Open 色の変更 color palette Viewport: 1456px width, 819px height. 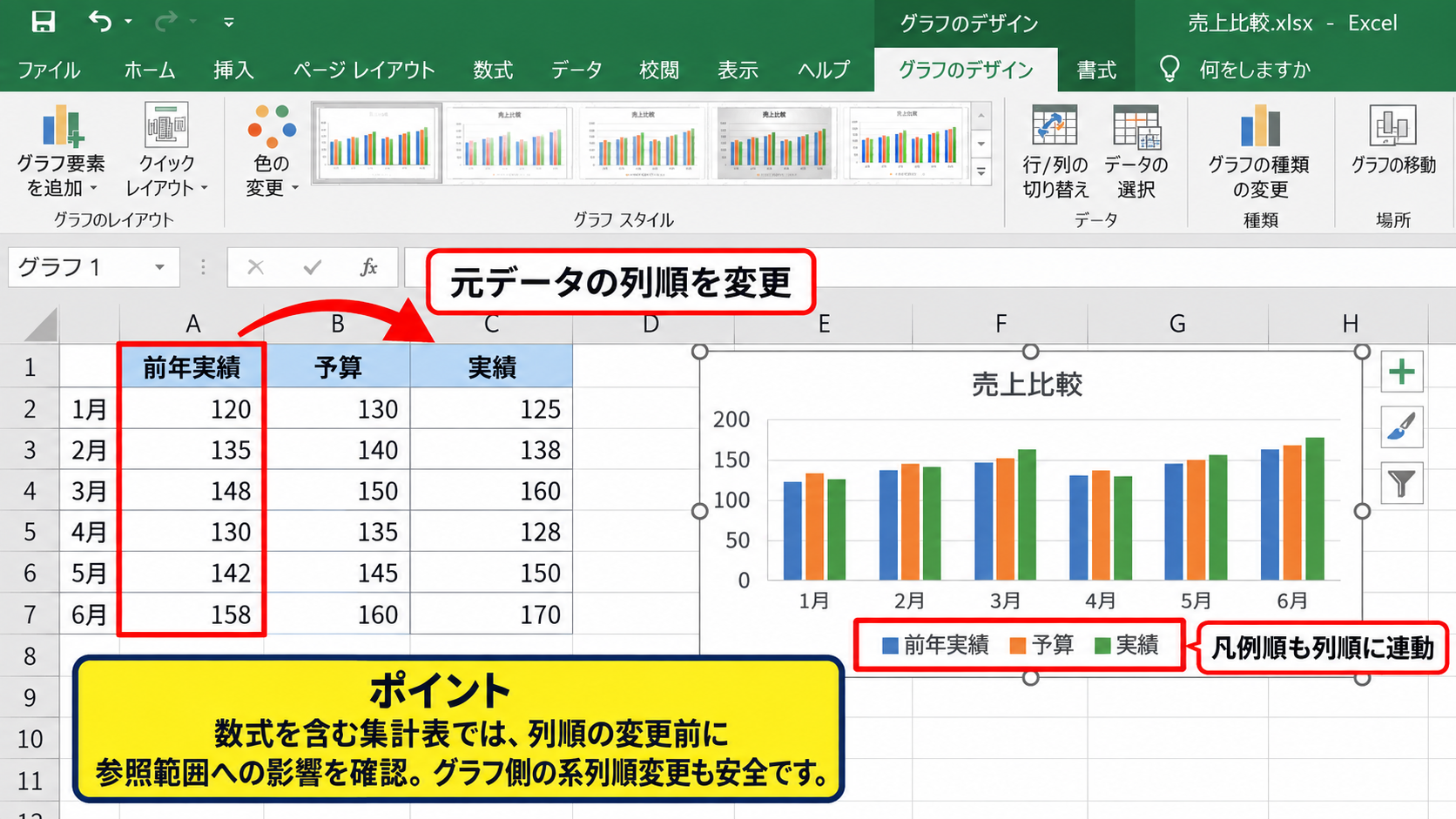click(x=272, y=151)
